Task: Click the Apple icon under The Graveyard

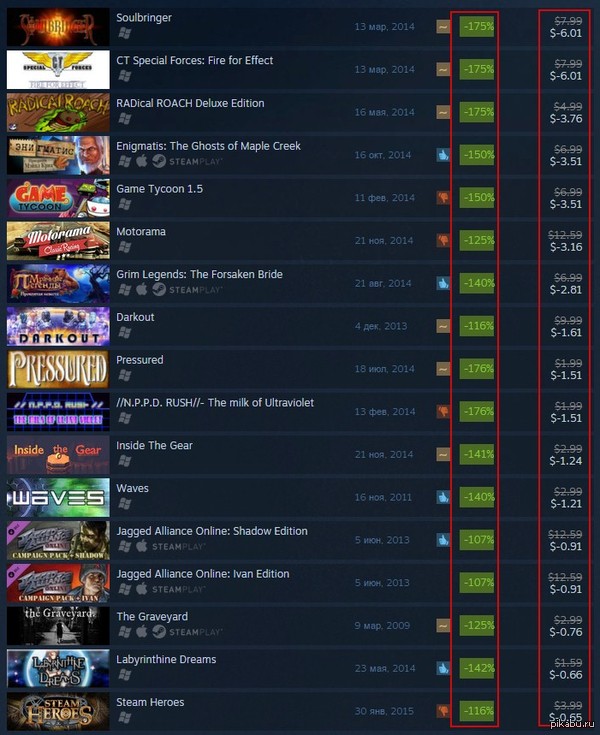Action: pos(142,632)
